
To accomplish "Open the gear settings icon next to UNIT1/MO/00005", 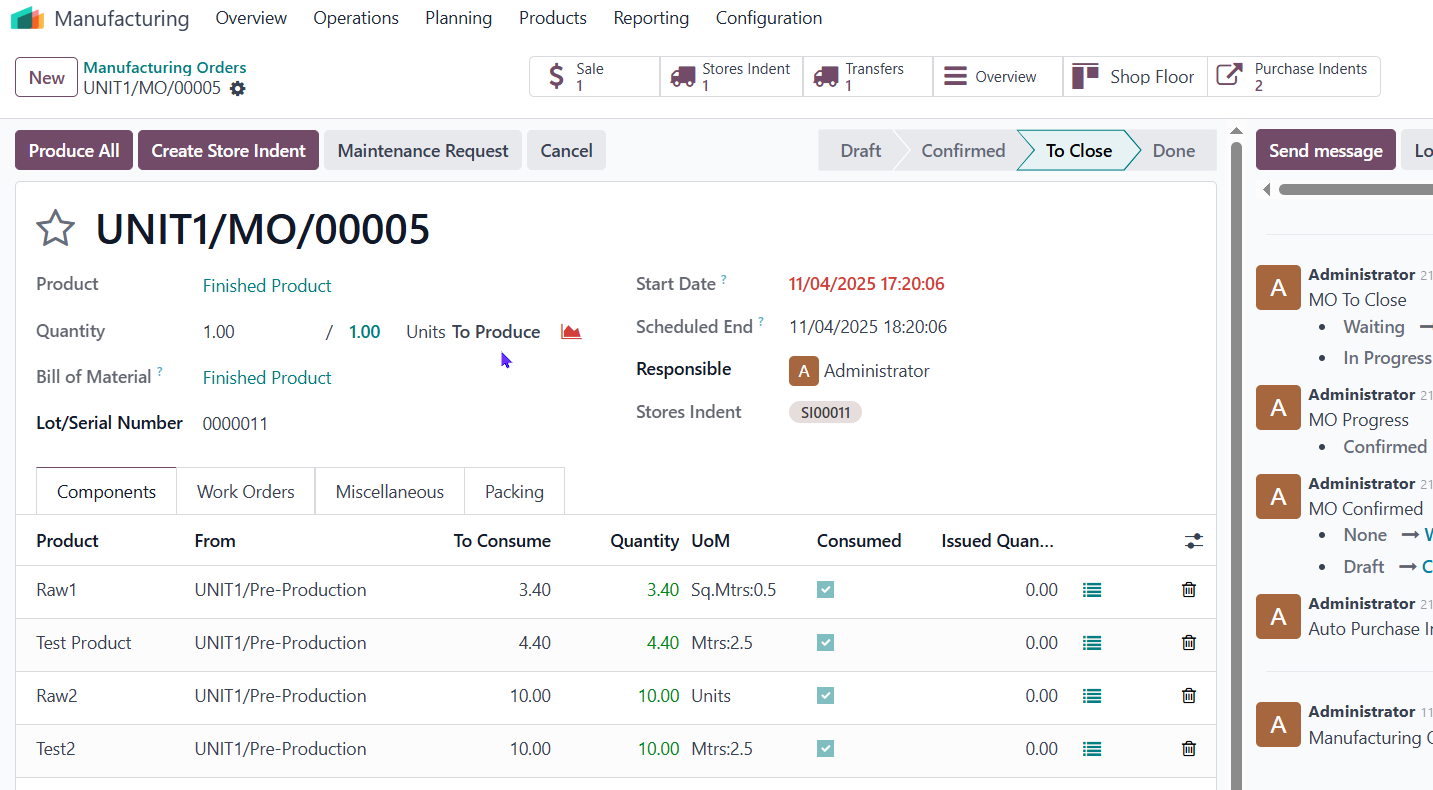I will tap(237, 88).
